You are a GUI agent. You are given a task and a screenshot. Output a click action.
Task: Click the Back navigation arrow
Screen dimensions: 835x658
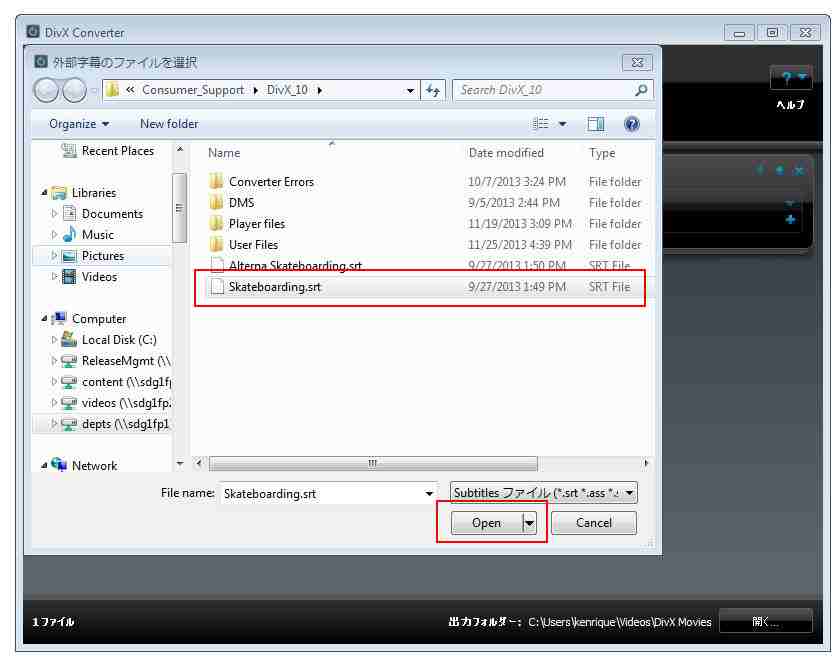[46, 90]
